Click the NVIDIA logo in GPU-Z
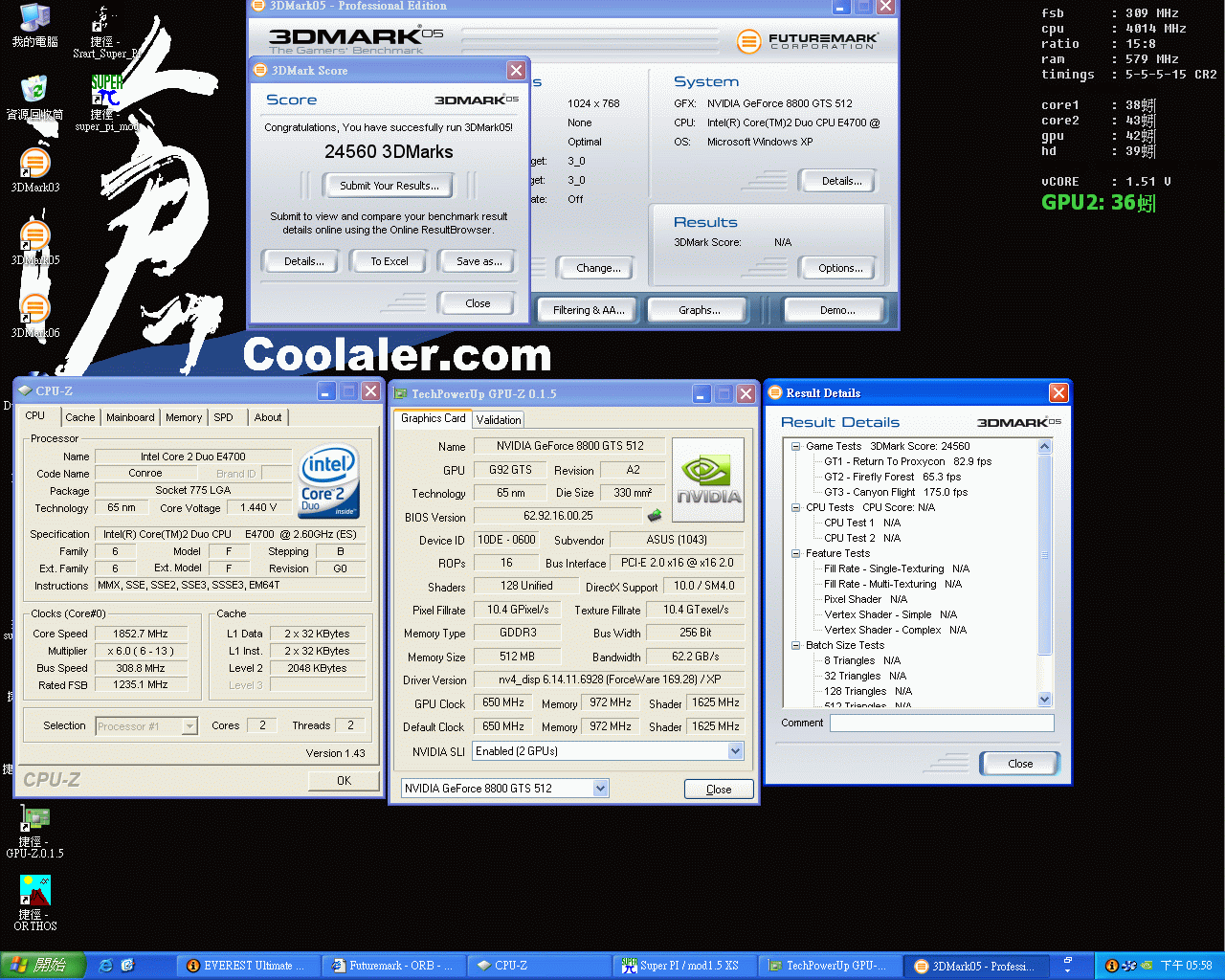 [708, 479]
